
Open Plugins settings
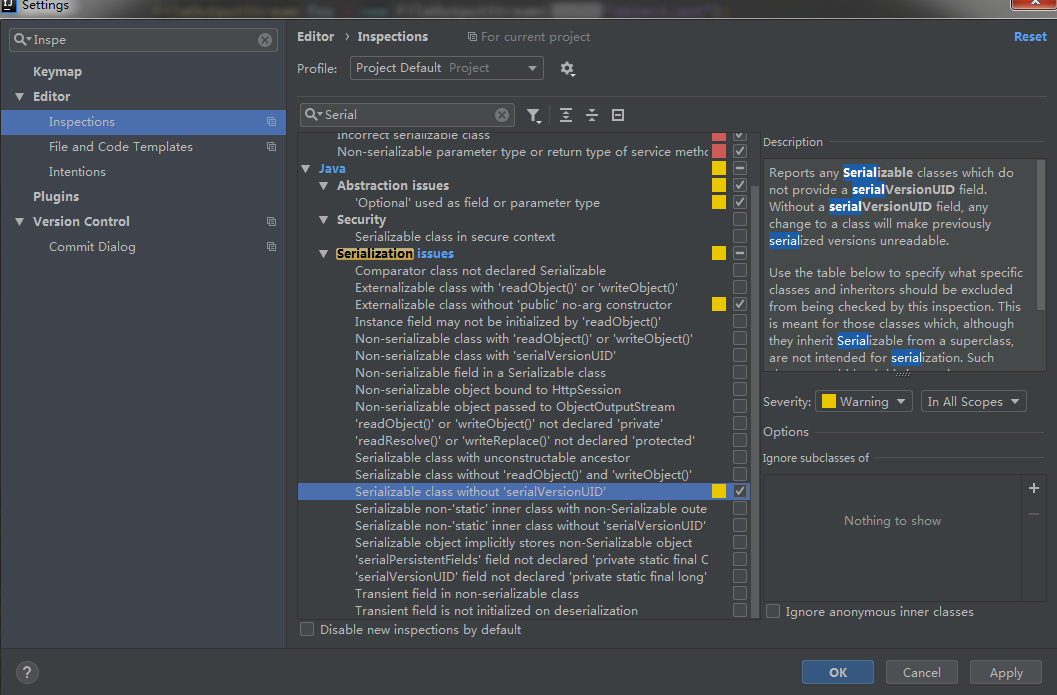(56, 197)
